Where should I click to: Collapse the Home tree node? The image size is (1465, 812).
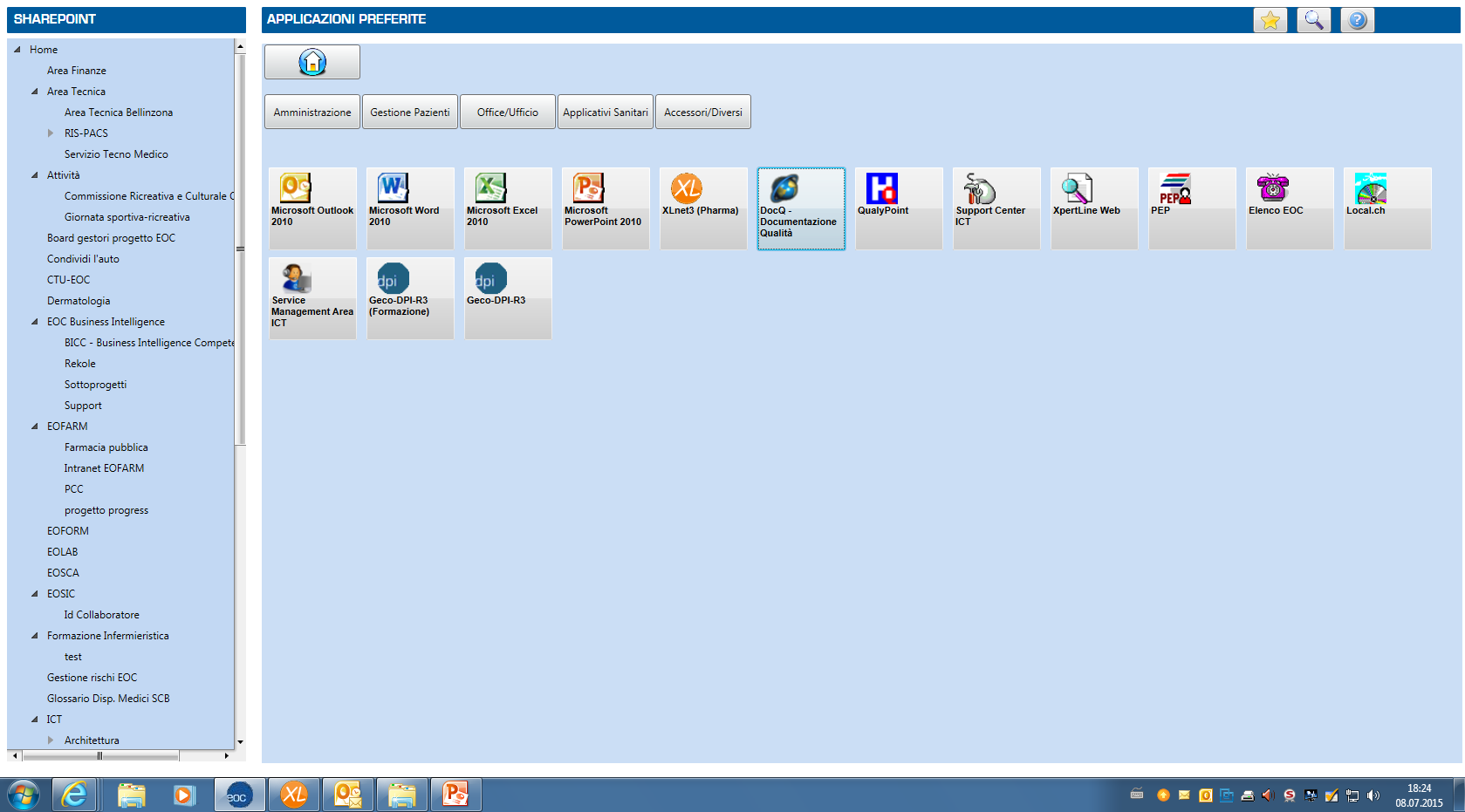(x=17, y=50)
